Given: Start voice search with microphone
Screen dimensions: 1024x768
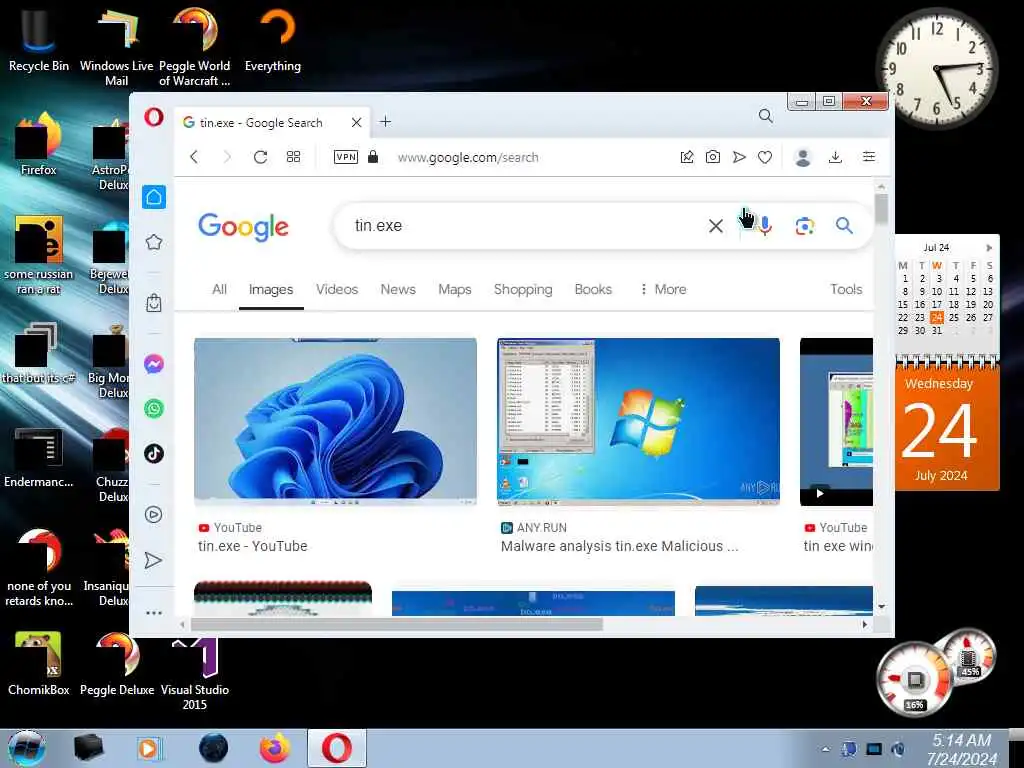Looking at the screenshot, I should coord(765,226).
